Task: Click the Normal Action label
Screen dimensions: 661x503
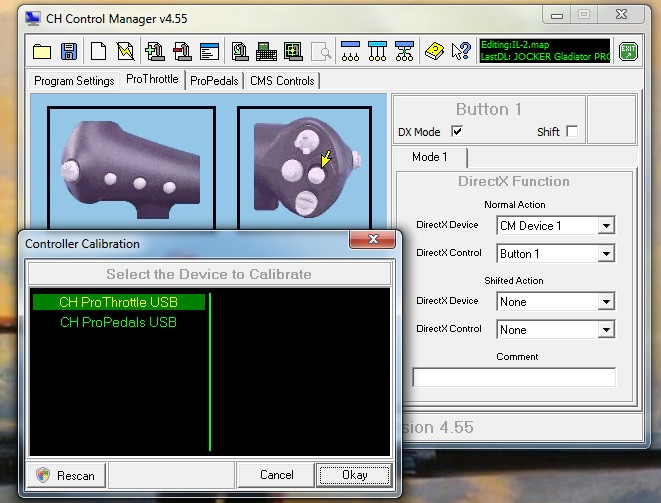Action: [x=515, y=204]
